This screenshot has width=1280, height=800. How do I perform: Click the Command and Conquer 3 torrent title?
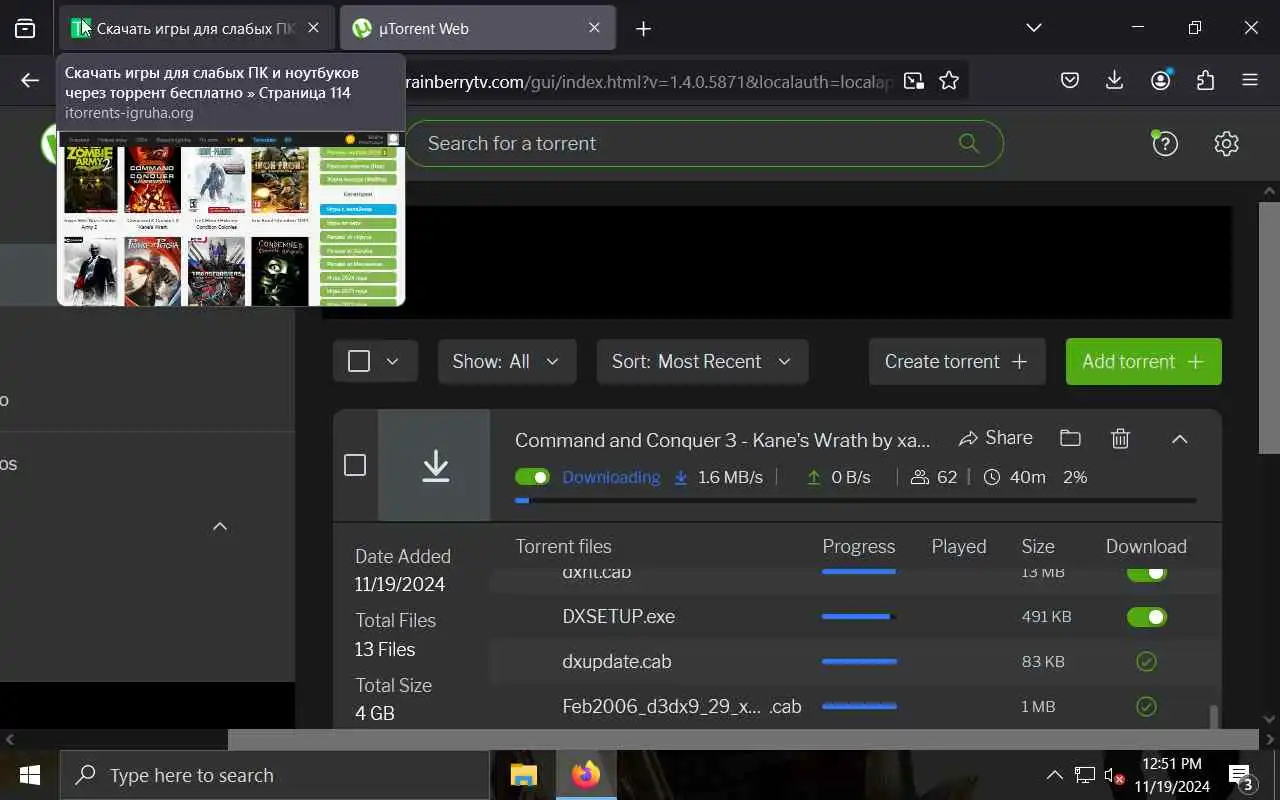(x=722, y=440)
